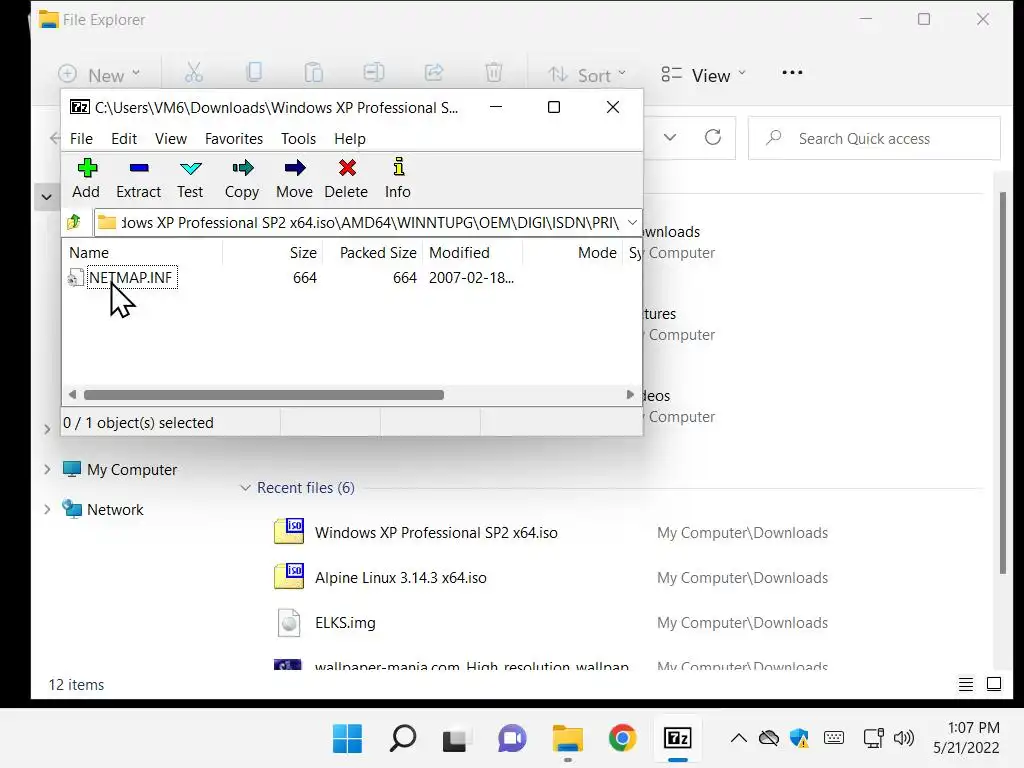Open the New dropdown in File Explorer
This screenshot has width=1024, height=768.
[99, 74]
